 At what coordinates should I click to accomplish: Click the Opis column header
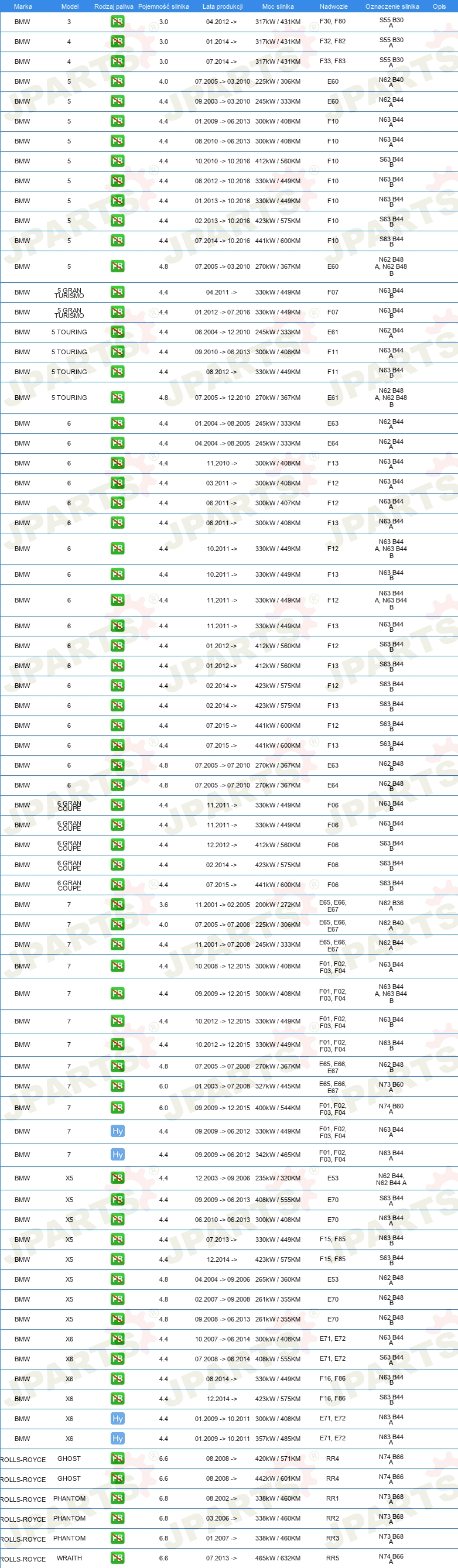[439, 6]
